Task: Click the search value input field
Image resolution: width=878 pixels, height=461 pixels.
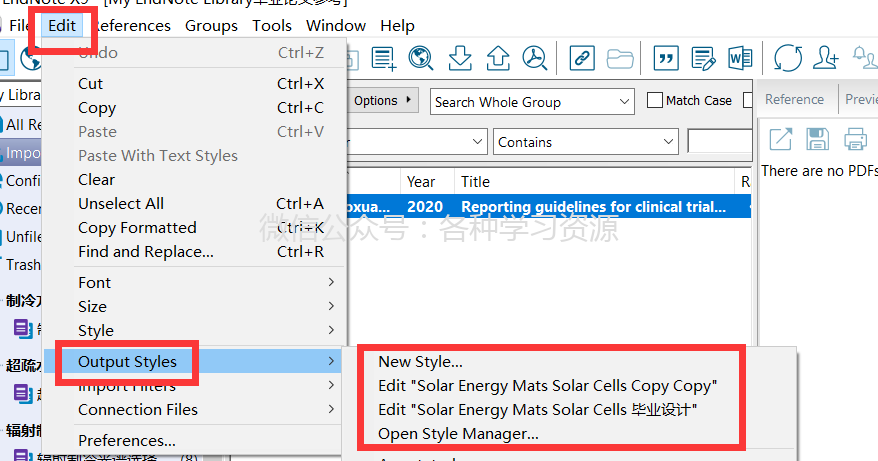Action: (x=720, y=142)
